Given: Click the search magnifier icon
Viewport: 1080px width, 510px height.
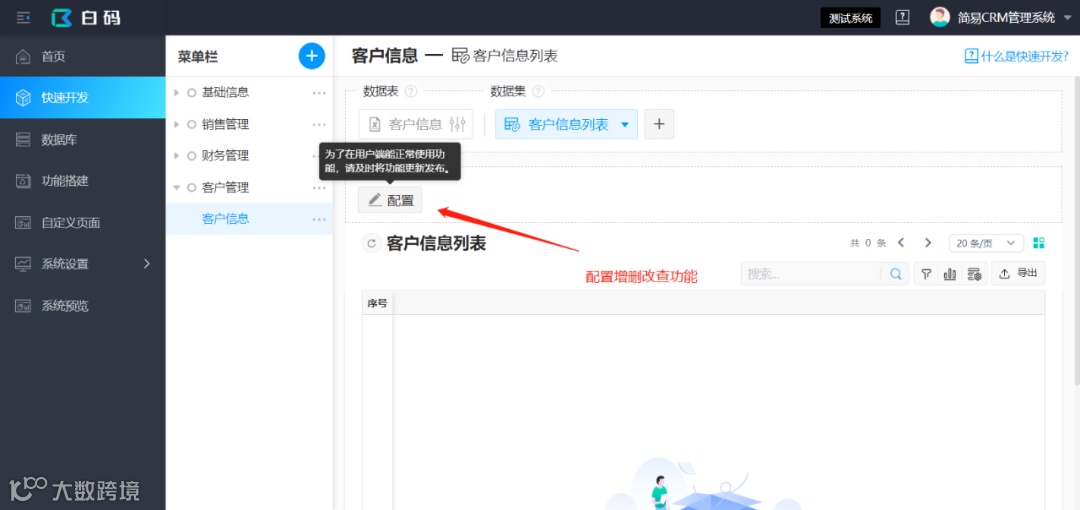Looking at the screenshot, I should coord(895,274).
